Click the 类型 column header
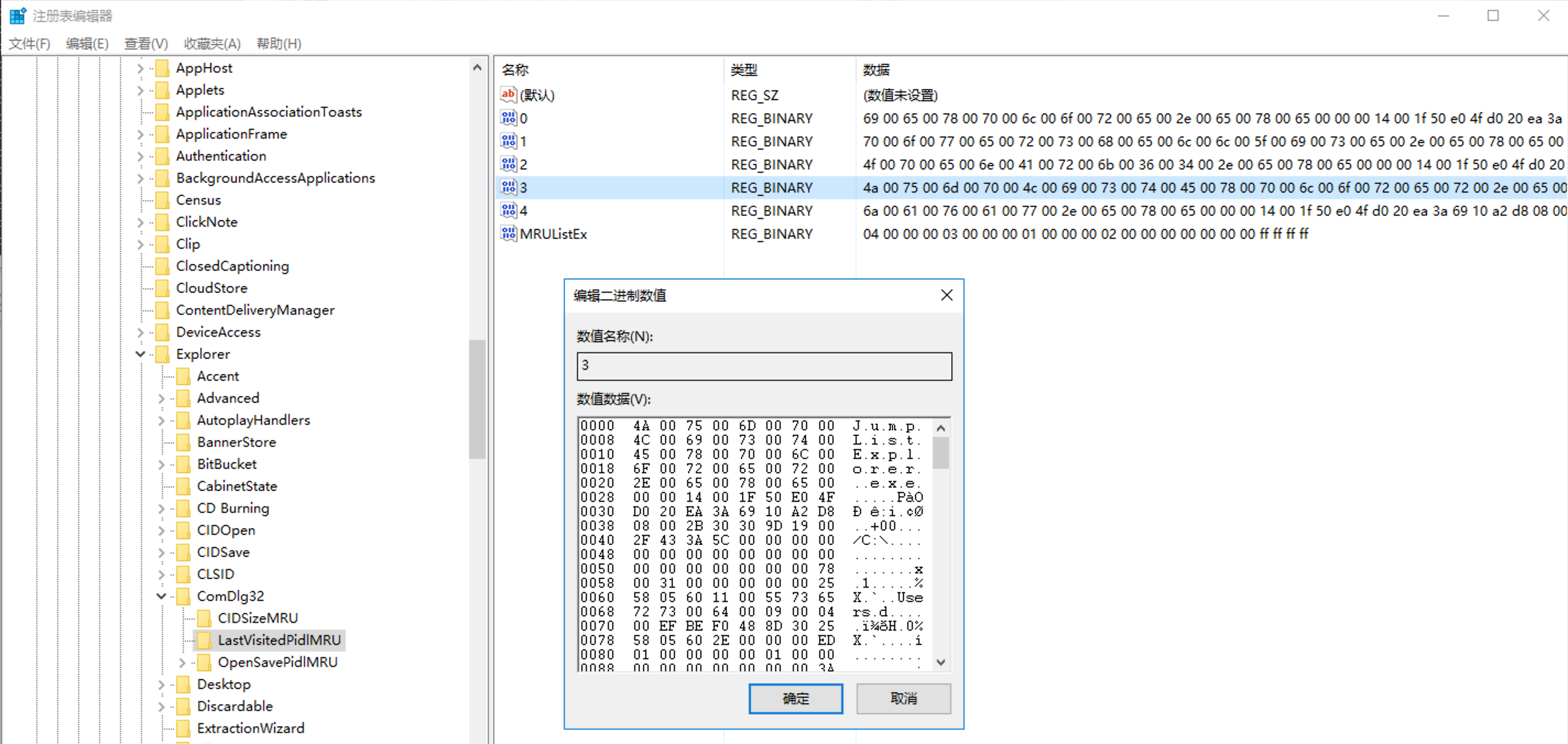Image resolution: width=1568 pixels, height=744 pixels. tap(744, 70)
